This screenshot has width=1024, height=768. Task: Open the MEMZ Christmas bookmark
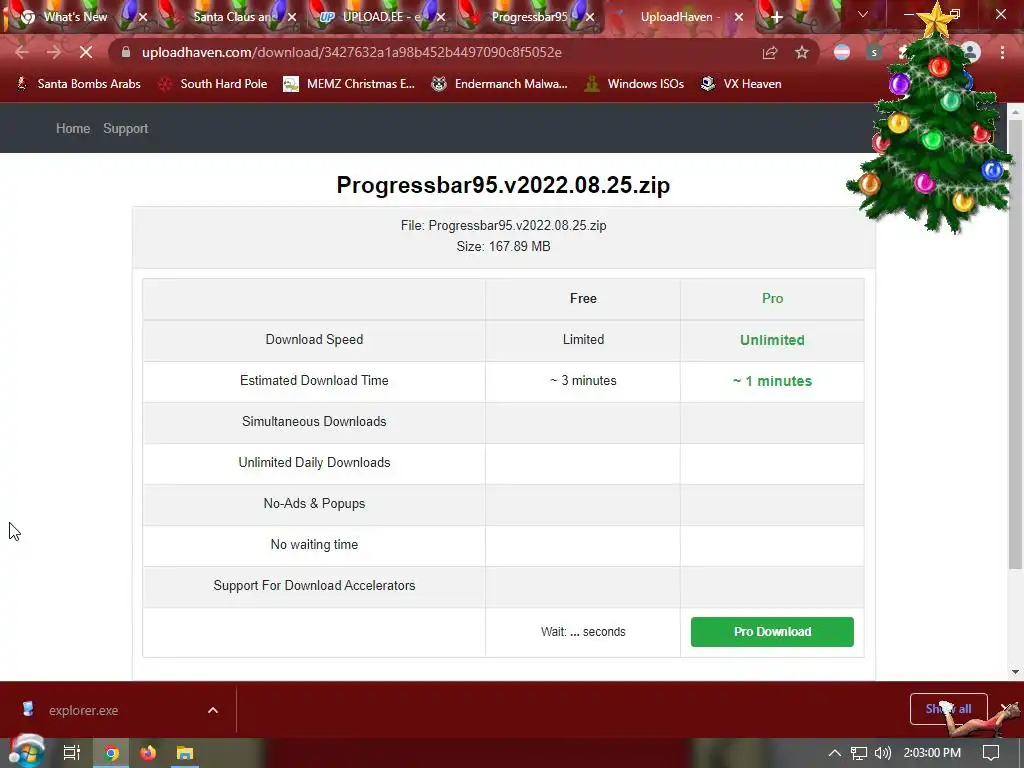[349, 84]
